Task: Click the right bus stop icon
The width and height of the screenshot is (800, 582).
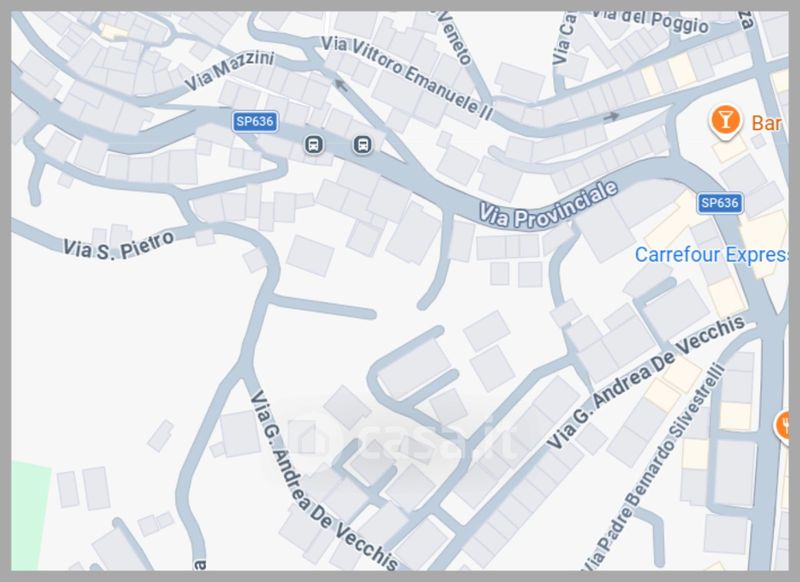Action: point(362,145)
